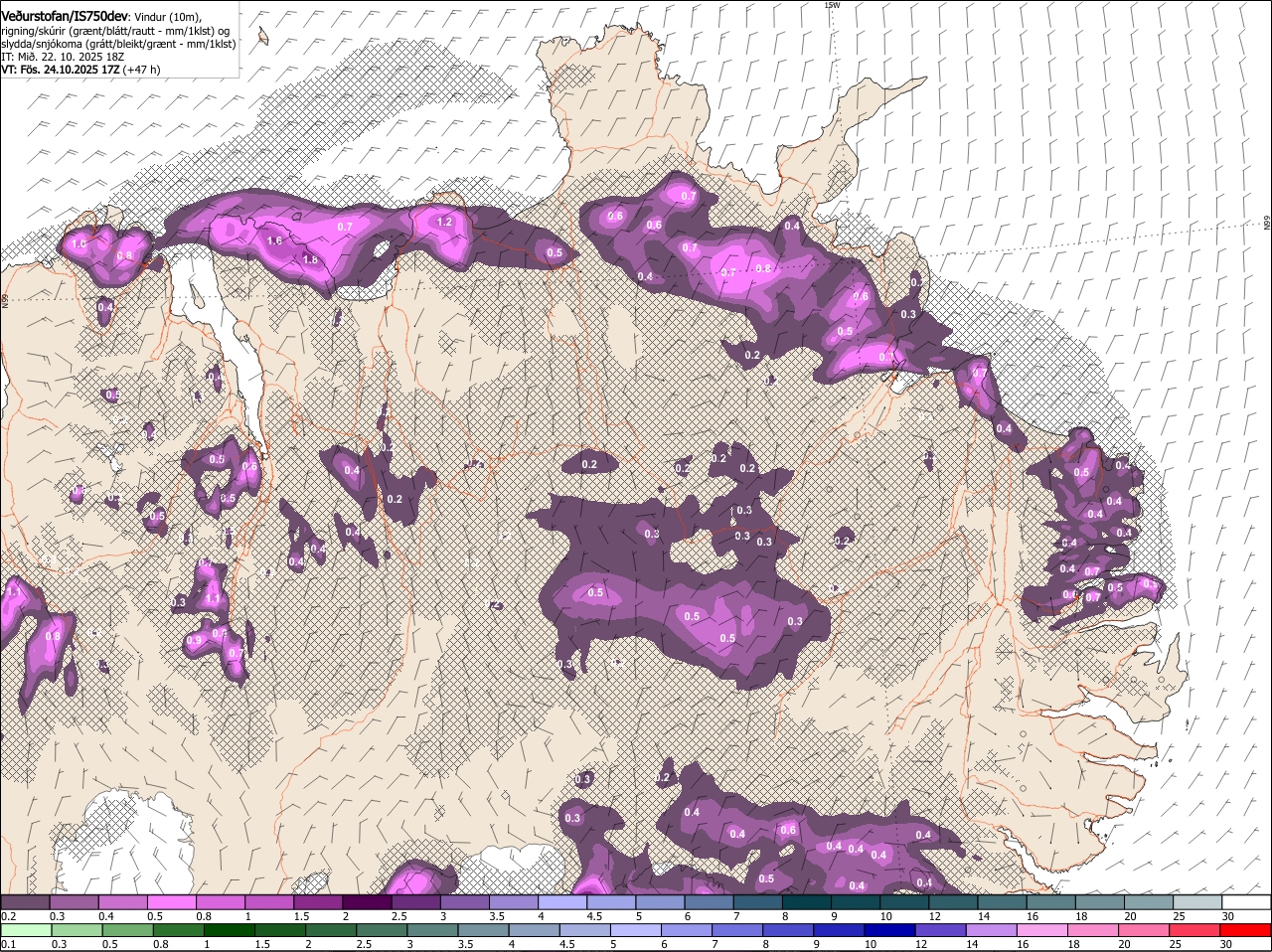The width and height of the screenshot is (1272, 952).
Task: Click the '1.2' precipitation value on the map
Action: click(445, 222)
